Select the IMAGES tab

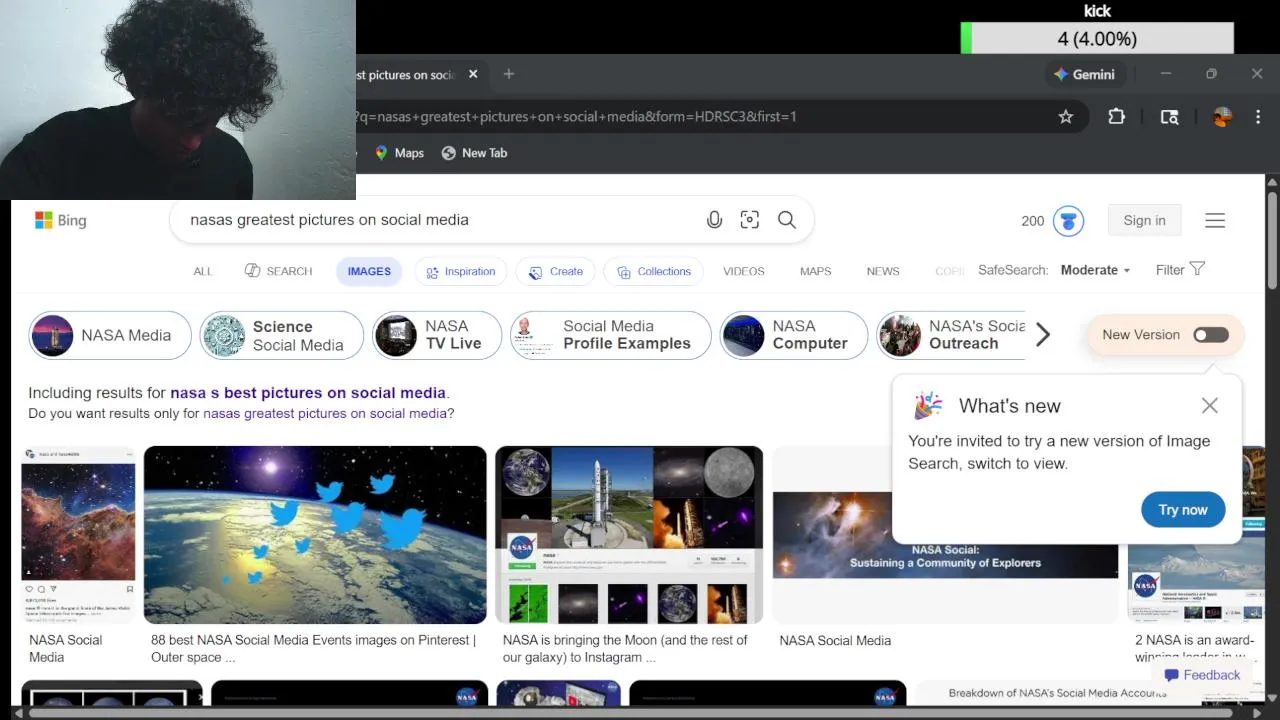tap(369, 271)
